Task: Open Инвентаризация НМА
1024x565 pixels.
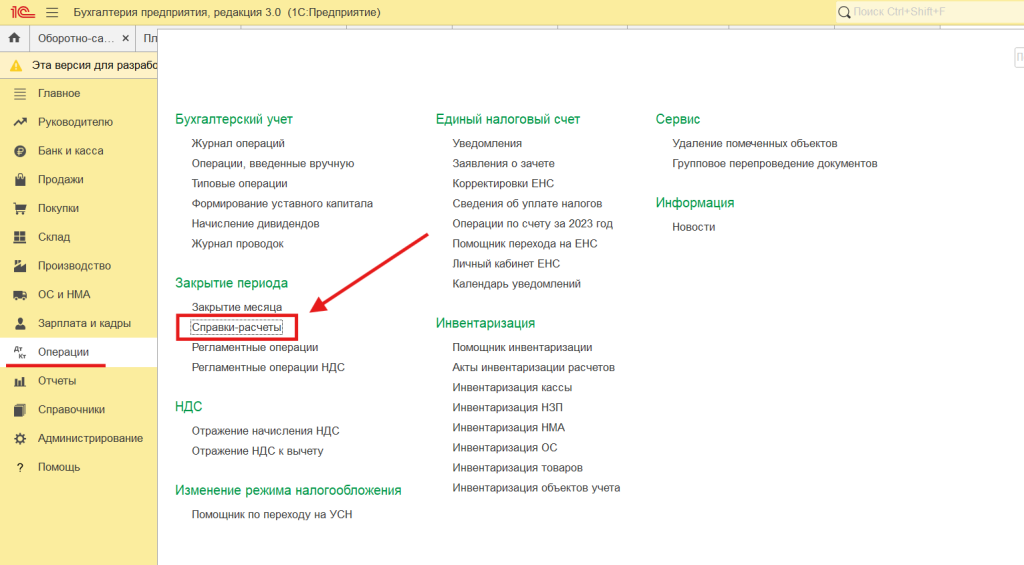Action: [509, 428]
